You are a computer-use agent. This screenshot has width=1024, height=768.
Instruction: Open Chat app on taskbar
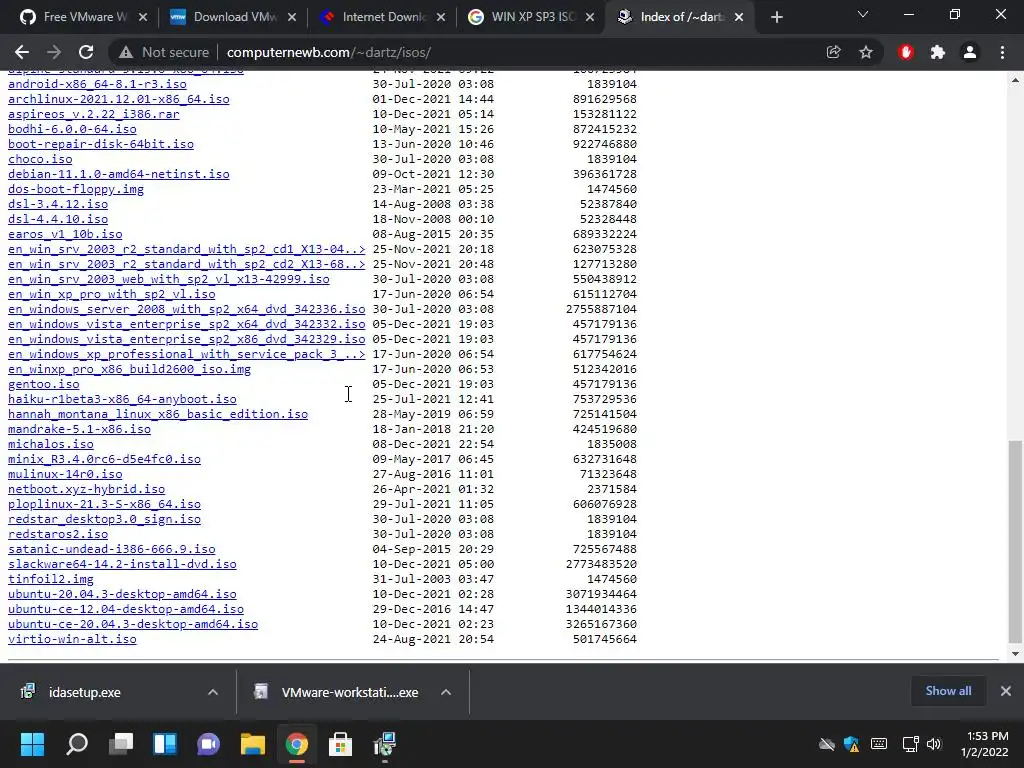(208, 744)
